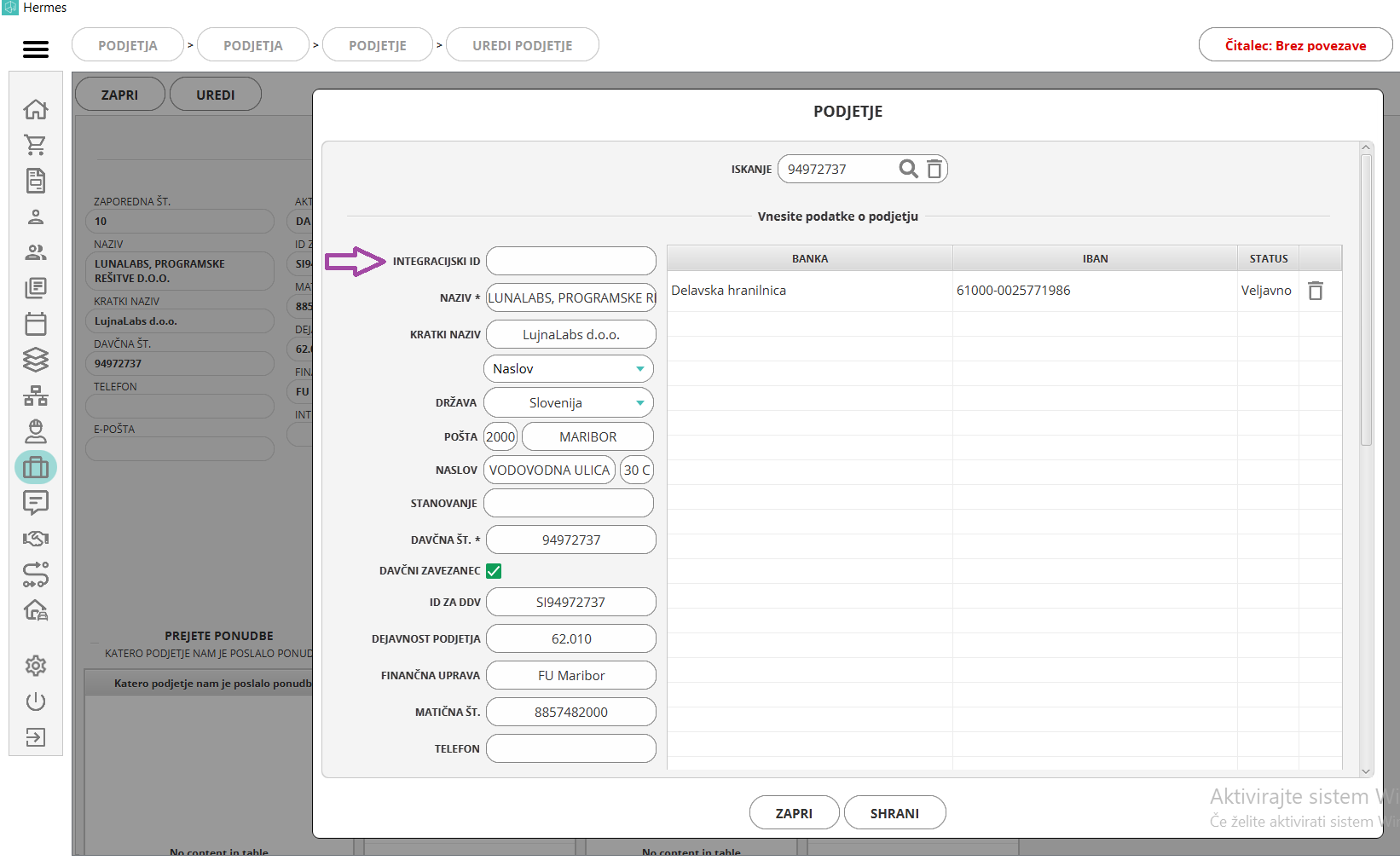Select the Veljavno status cell
This screenshot has width=1400, height=866.
[x=1267, y=291]
